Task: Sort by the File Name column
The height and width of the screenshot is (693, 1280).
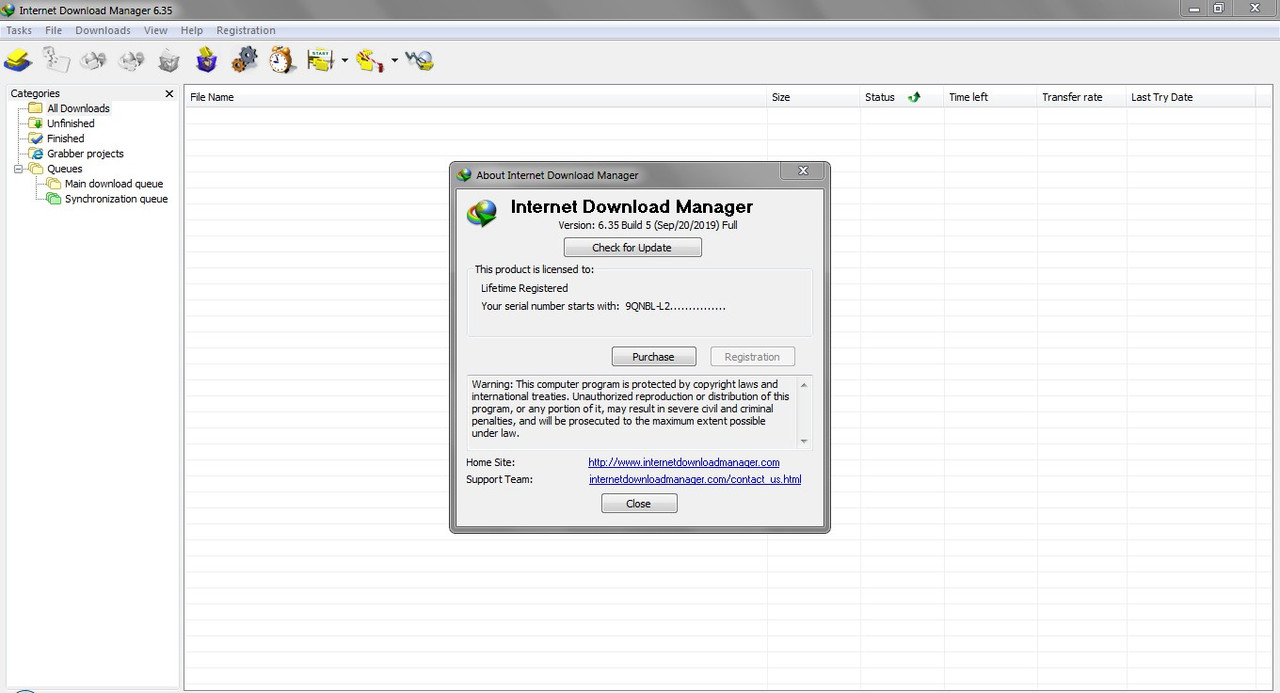Action: pos(476,97)
